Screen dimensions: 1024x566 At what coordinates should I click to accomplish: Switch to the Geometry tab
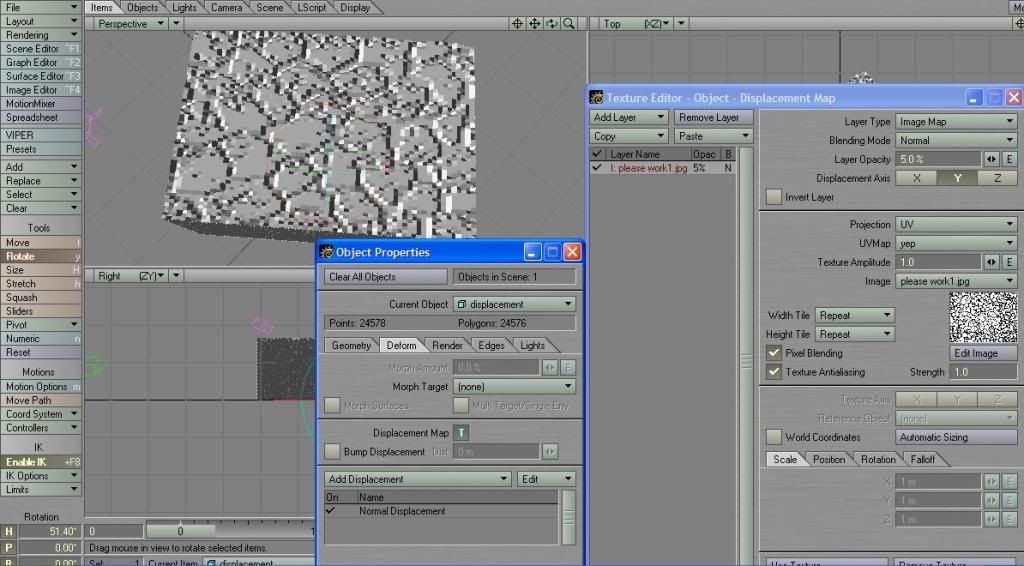pos(351,345)
